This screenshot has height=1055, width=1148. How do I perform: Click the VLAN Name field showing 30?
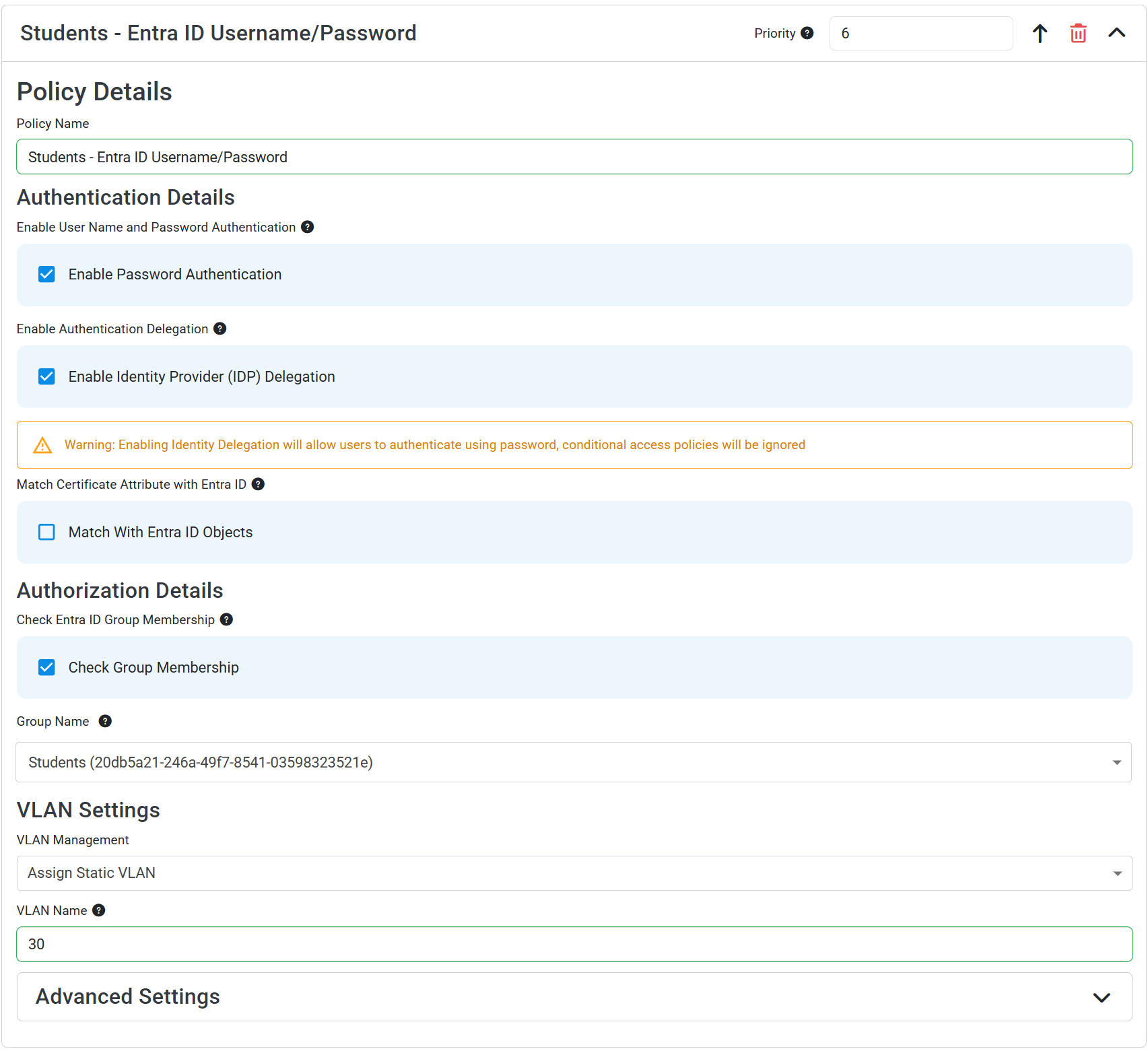tap(574, 944)
